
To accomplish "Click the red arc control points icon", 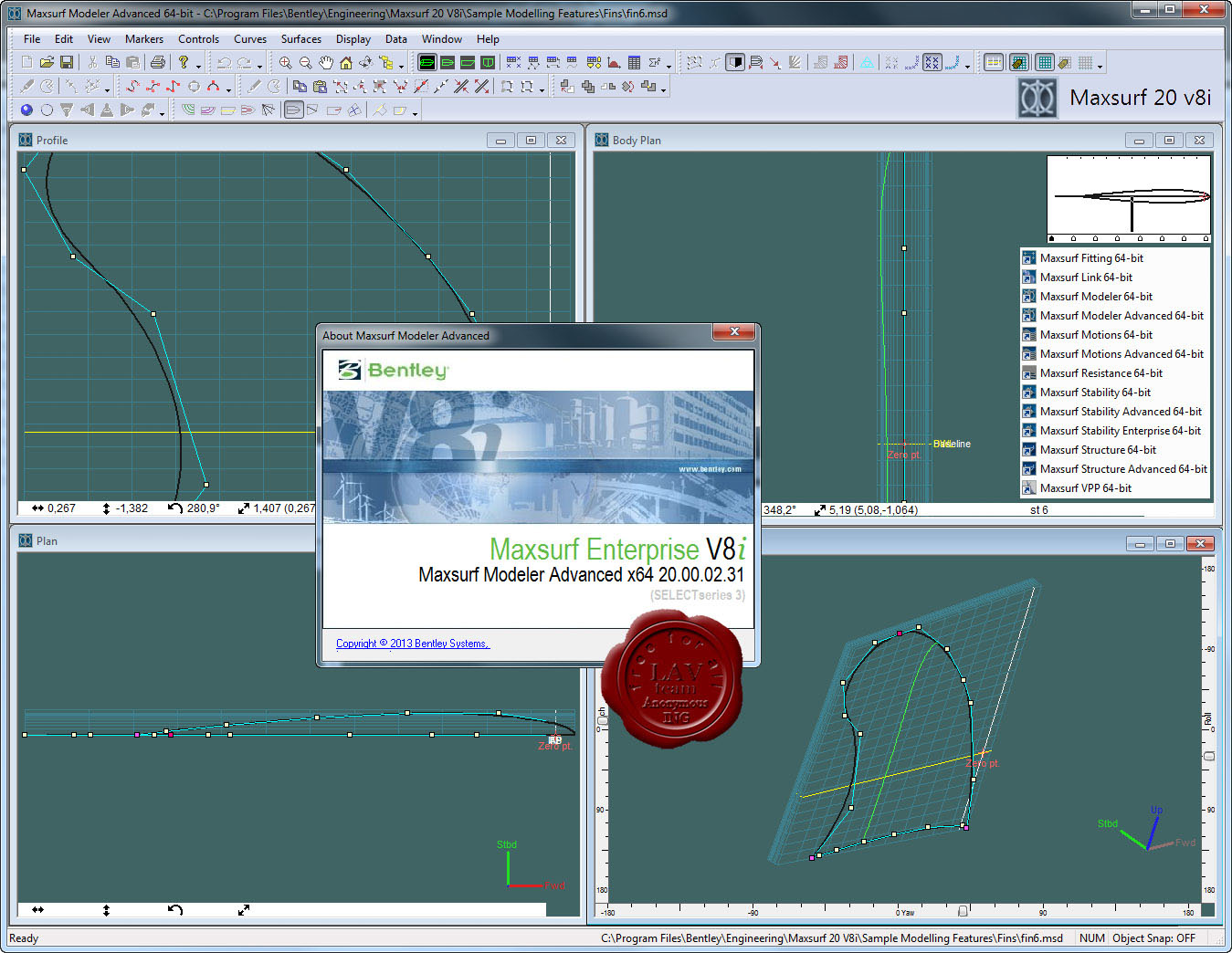I will (214, 87).
